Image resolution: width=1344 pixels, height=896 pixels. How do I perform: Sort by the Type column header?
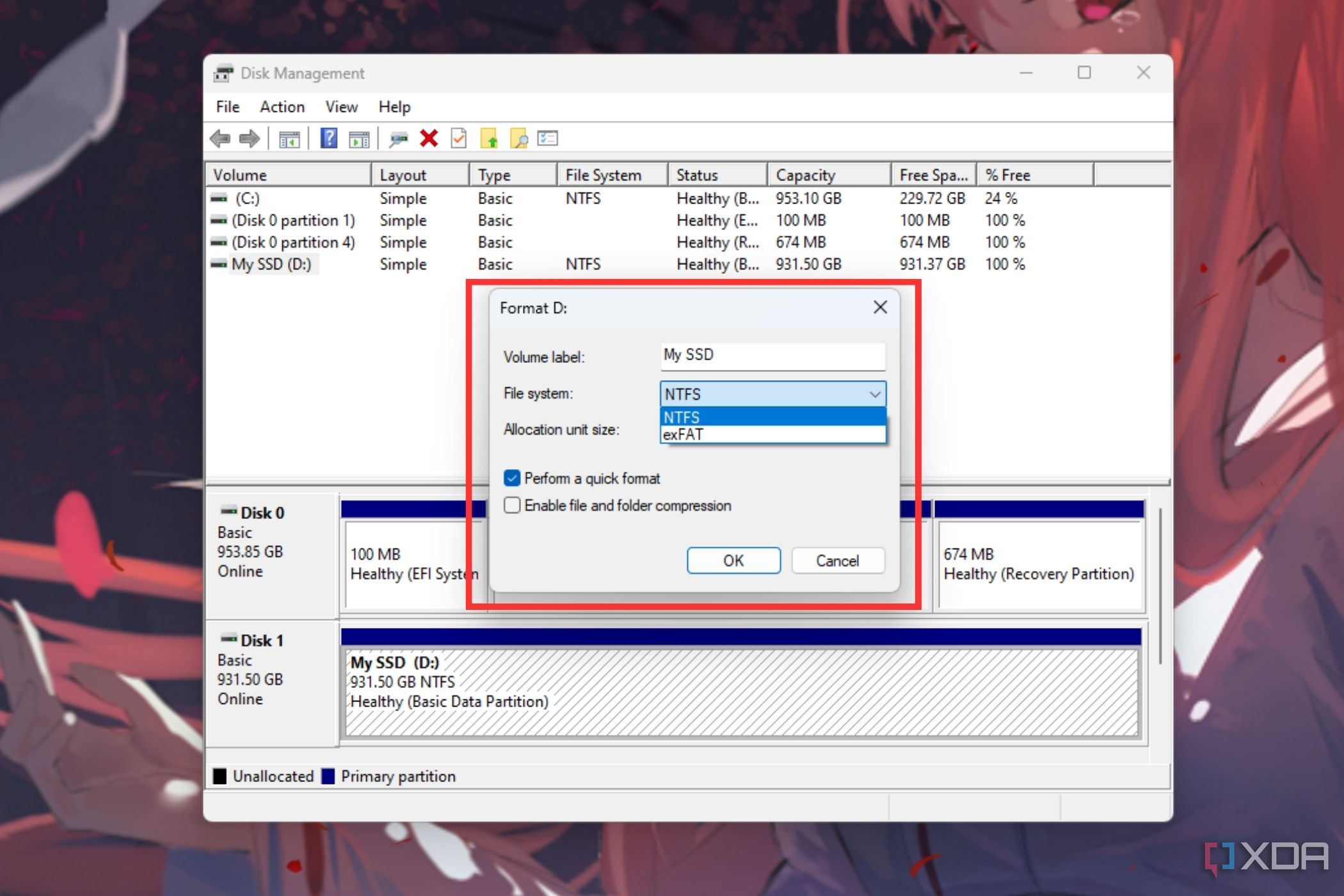[x=513, y=175]
